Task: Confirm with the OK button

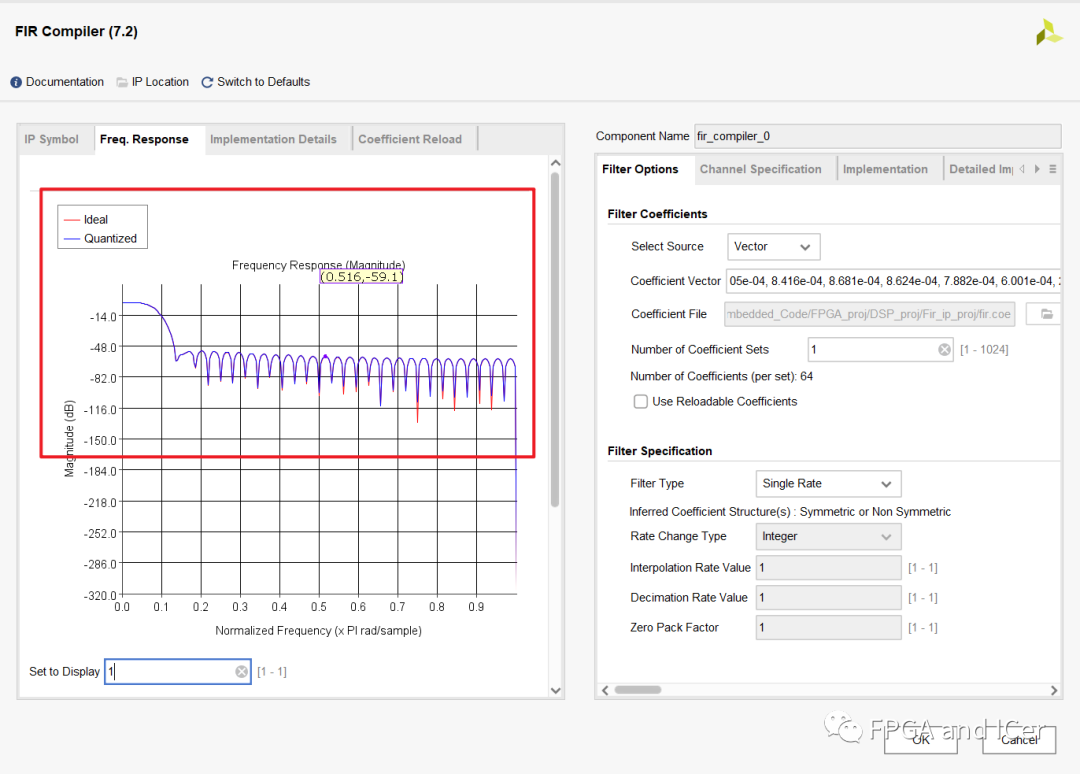Action: coord(921,740)
